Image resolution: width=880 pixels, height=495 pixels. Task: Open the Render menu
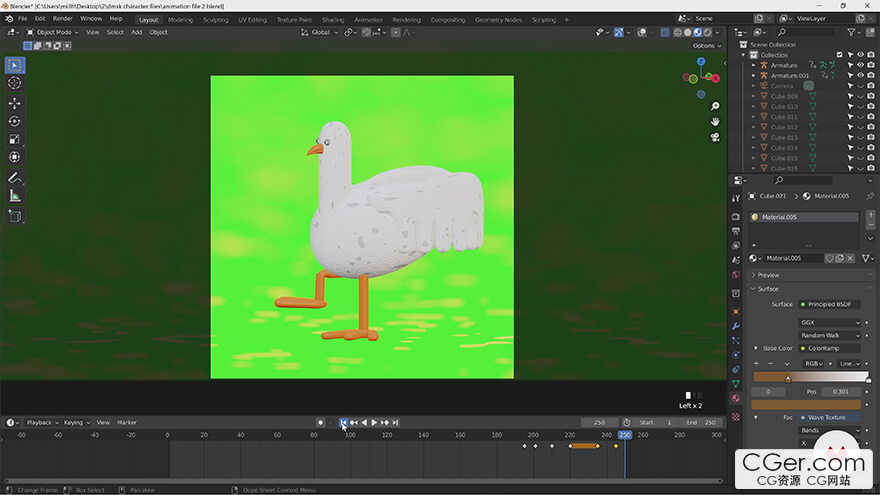[x=62, y=18]
